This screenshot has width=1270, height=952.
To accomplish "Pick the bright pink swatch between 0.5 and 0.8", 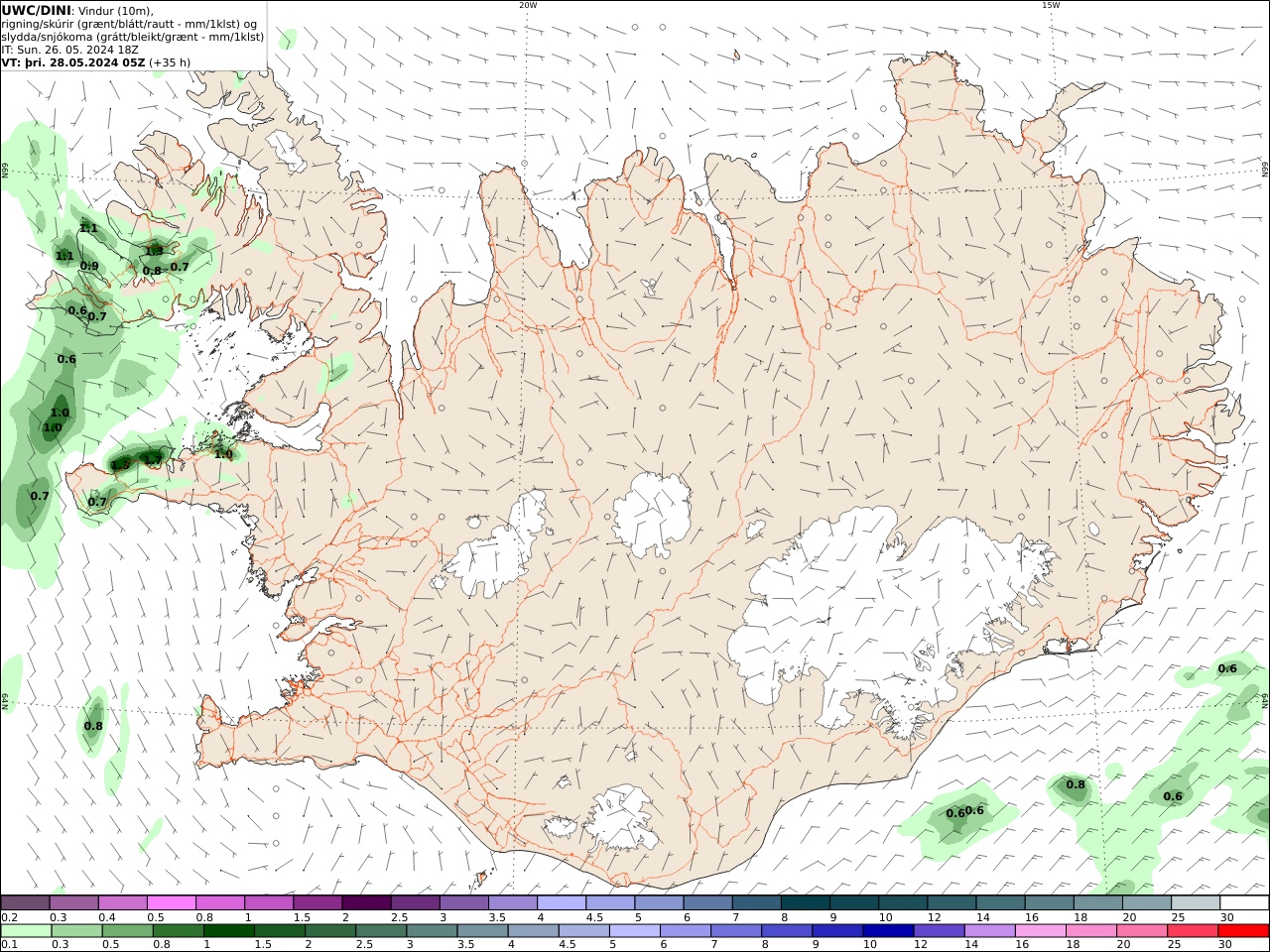I will [171, 902].
